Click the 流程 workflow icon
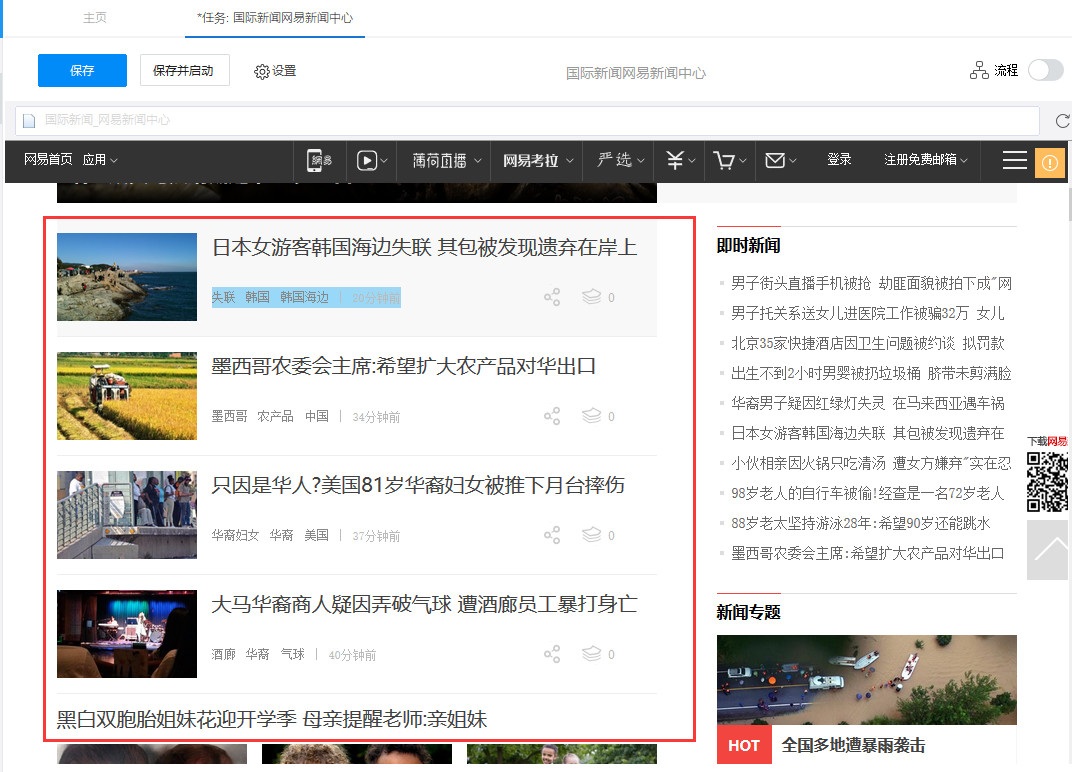Viewport: 1072px width, 772px height. (979, 70)
